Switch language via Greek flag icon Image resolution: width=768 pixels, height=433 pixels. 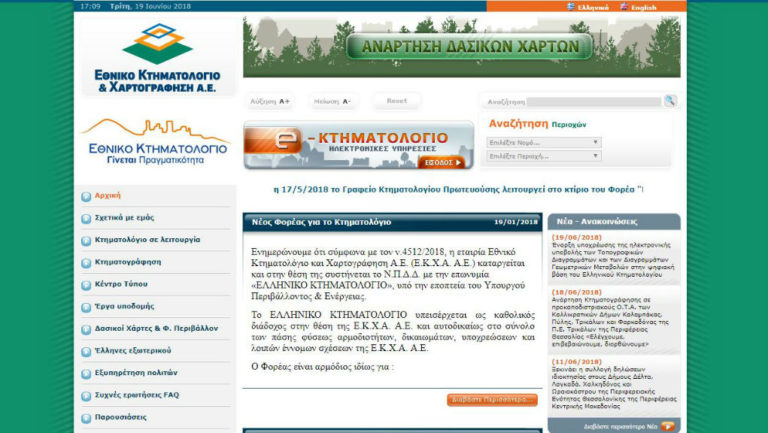pyautogui.click(x=571, y=7)
